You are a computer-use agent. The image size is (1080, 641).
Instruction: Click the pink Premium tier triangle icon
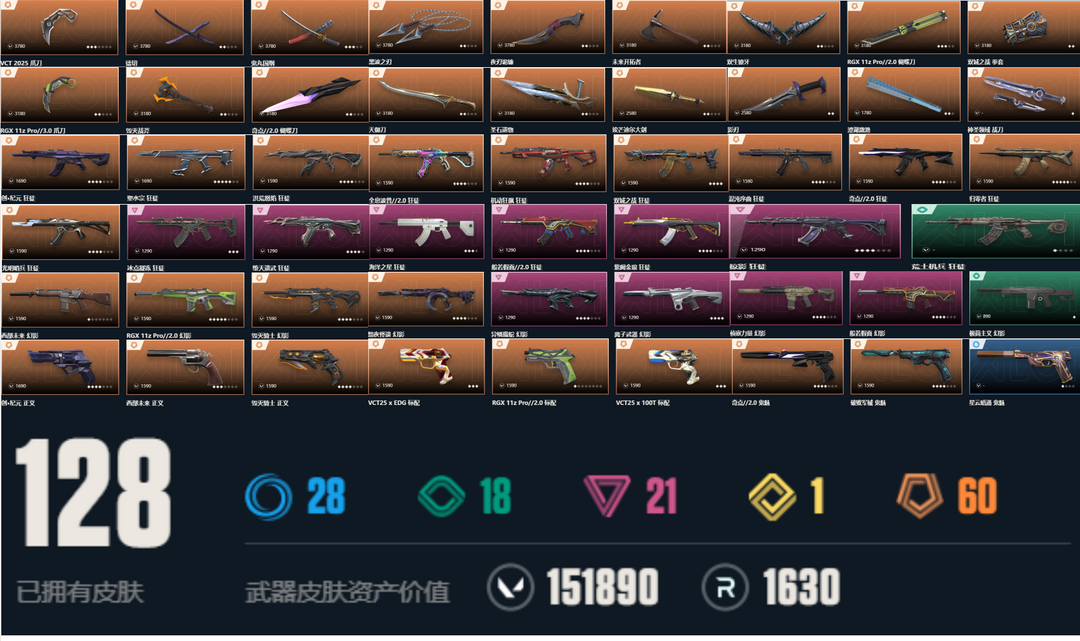click(x=606, y=496)
